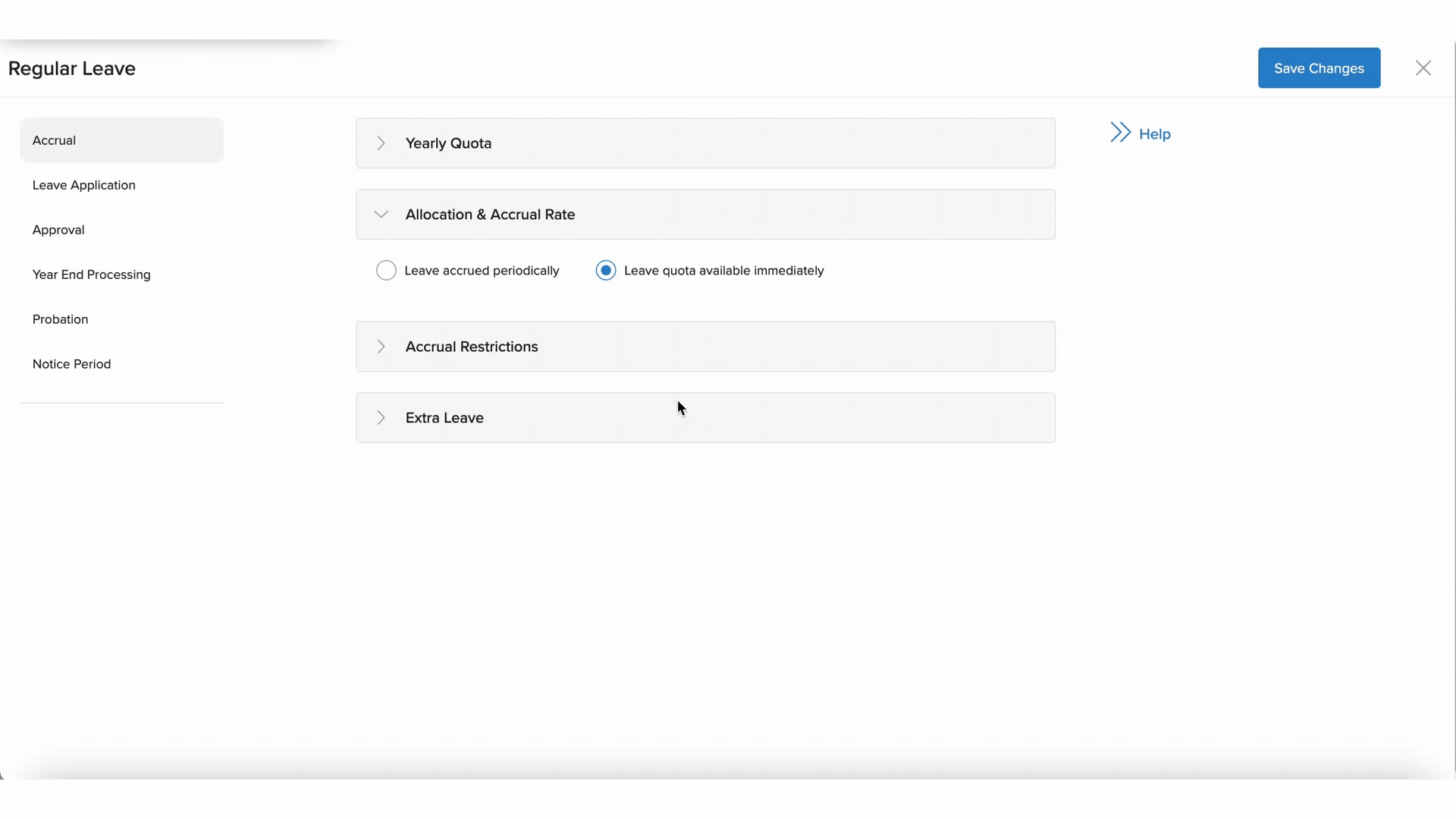Expand the Extra Leave section

381,417
